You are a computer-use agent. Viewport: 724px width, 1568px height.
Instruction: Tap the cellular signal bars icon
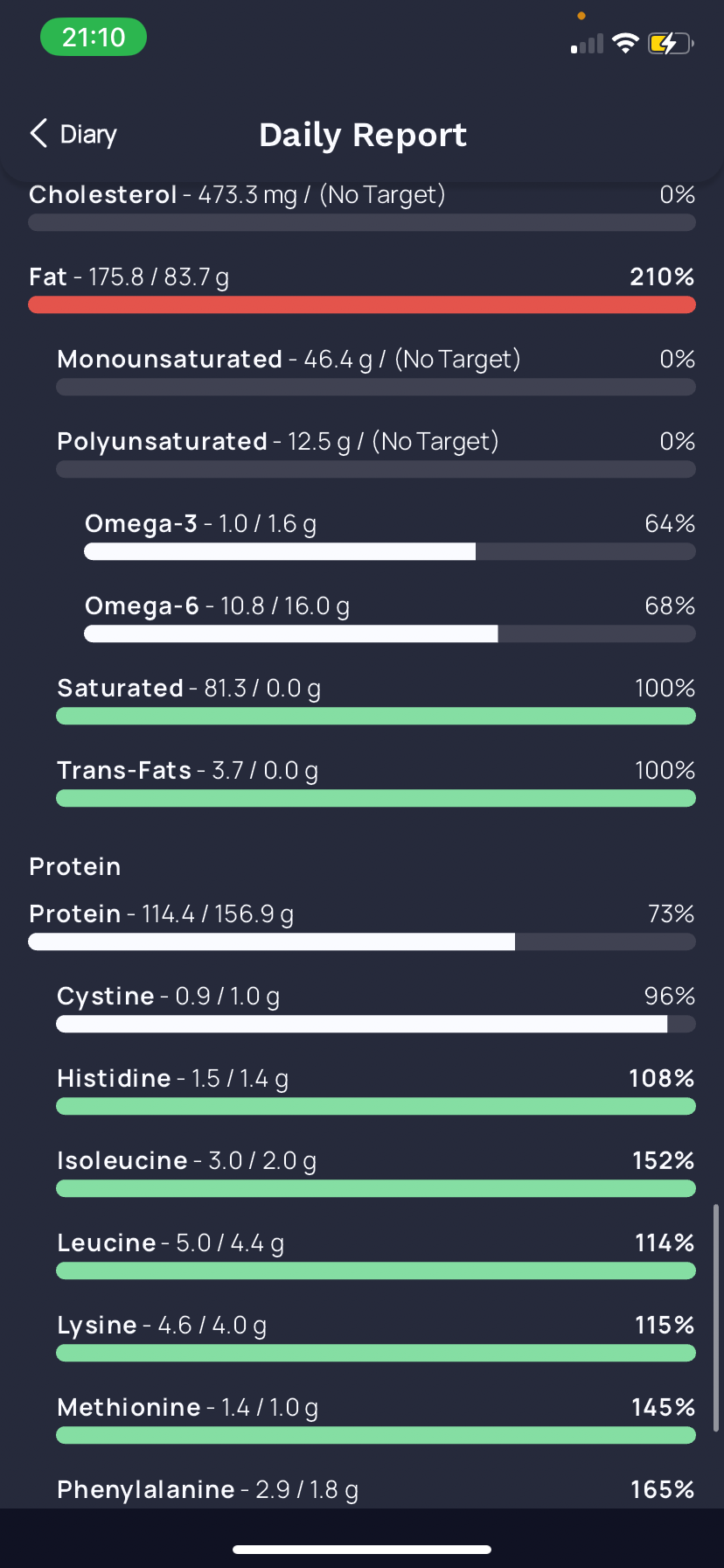click(588, 45)
